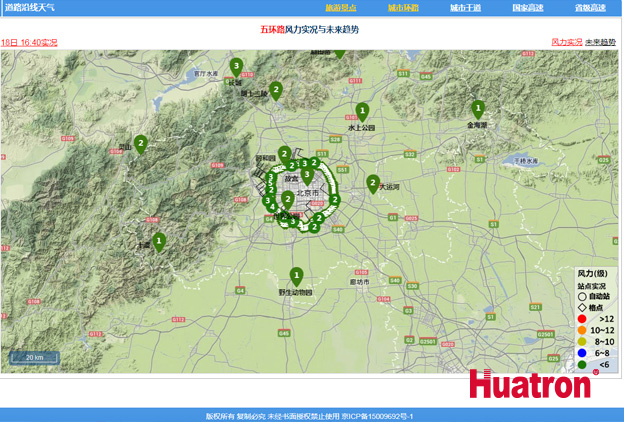Image resolution: width=624 pixels, height=422 pixels.
Task: Switch to the 城市环路 tab
Action: [403, 7]
